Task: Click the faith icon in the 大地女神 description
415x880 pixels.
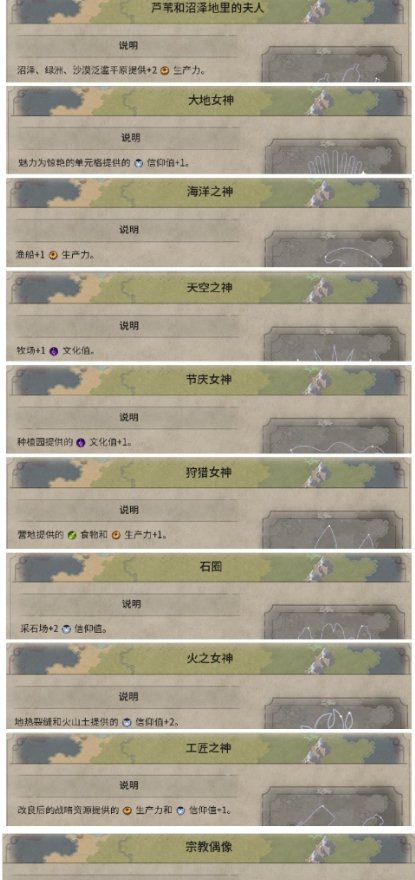Action: pyautogui.click(x=139, y=163)
